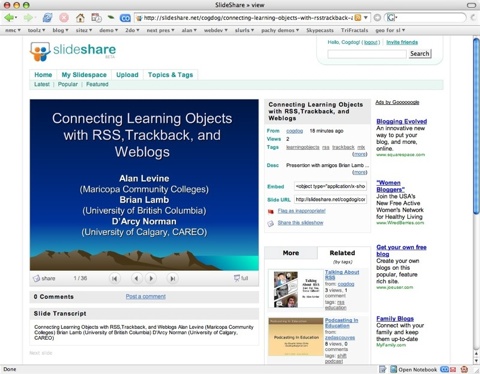This screenshot has height=374, width=480.
Task: Open the TriFractals bookmark
Action: (354, 30)
